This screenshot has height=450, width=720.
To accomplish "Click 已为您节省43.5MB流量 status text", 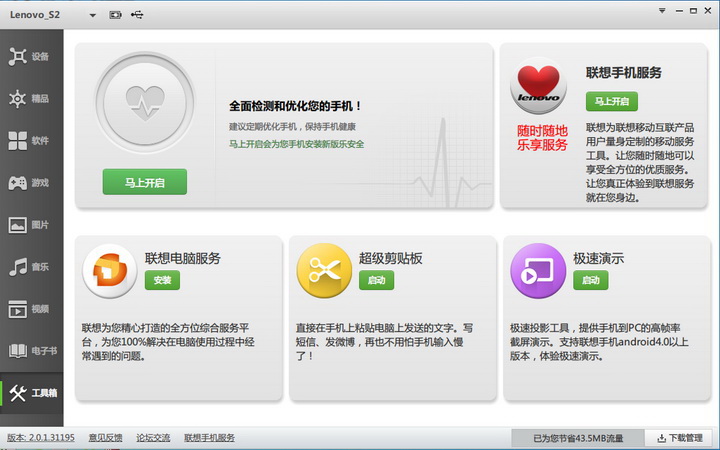I will click(x=578, y=438).
